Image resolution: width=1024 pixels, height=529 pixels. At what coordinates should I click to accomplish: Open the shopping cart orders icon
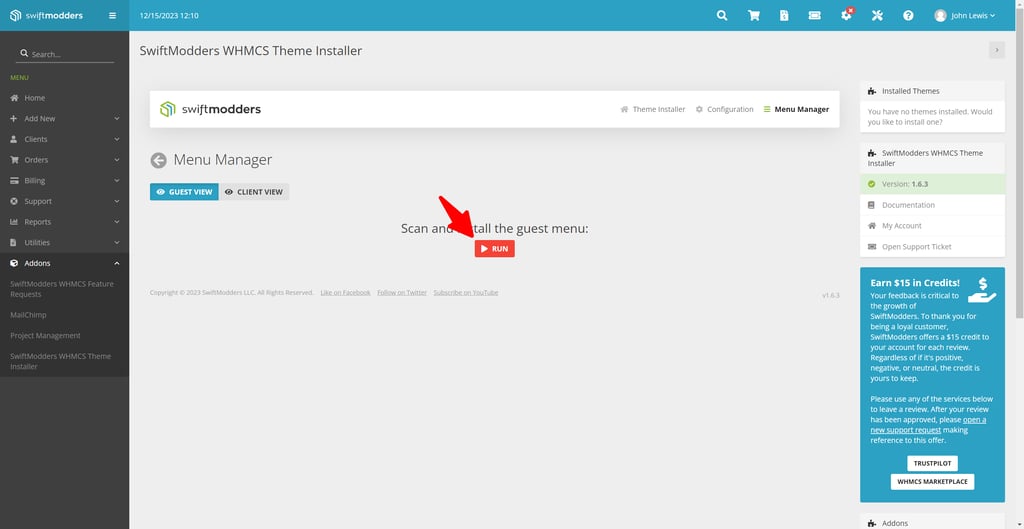click(753, 16)
